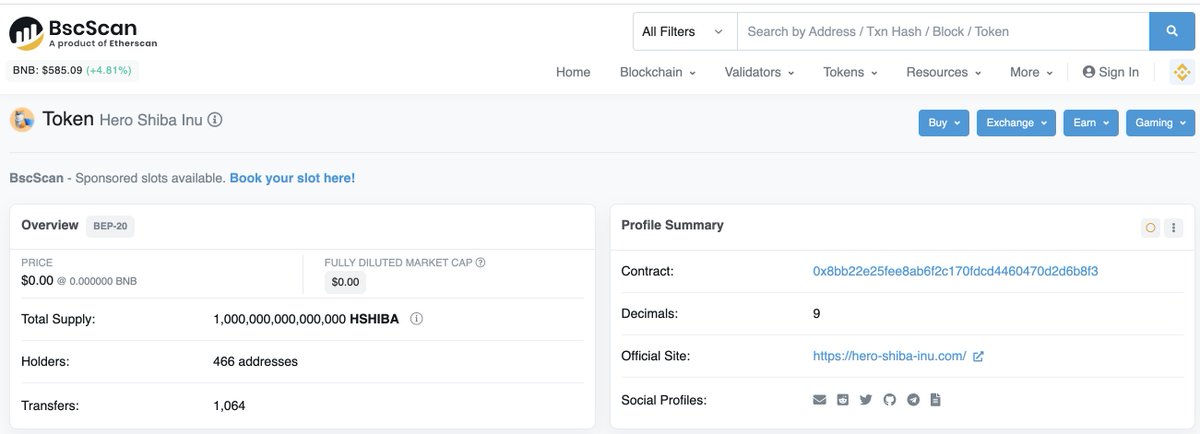Expand the All Filters dropdown
Viewport: 1200px width, 434px height.
click(x=685, y=31)
